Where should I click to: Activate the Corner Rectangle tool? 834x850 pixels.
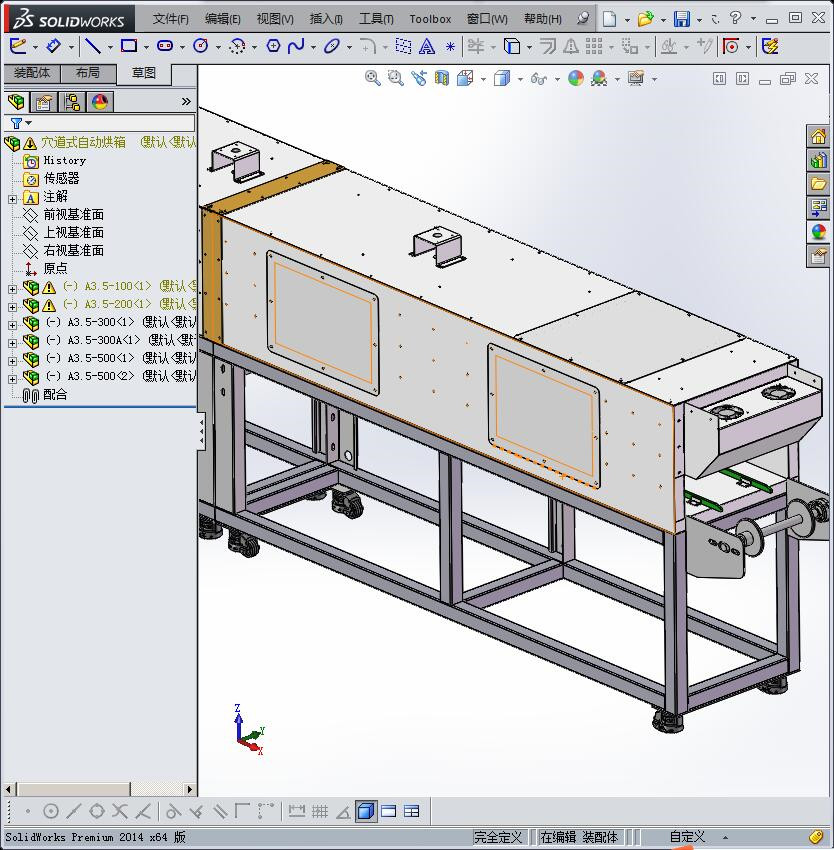[x=131, y=46]
